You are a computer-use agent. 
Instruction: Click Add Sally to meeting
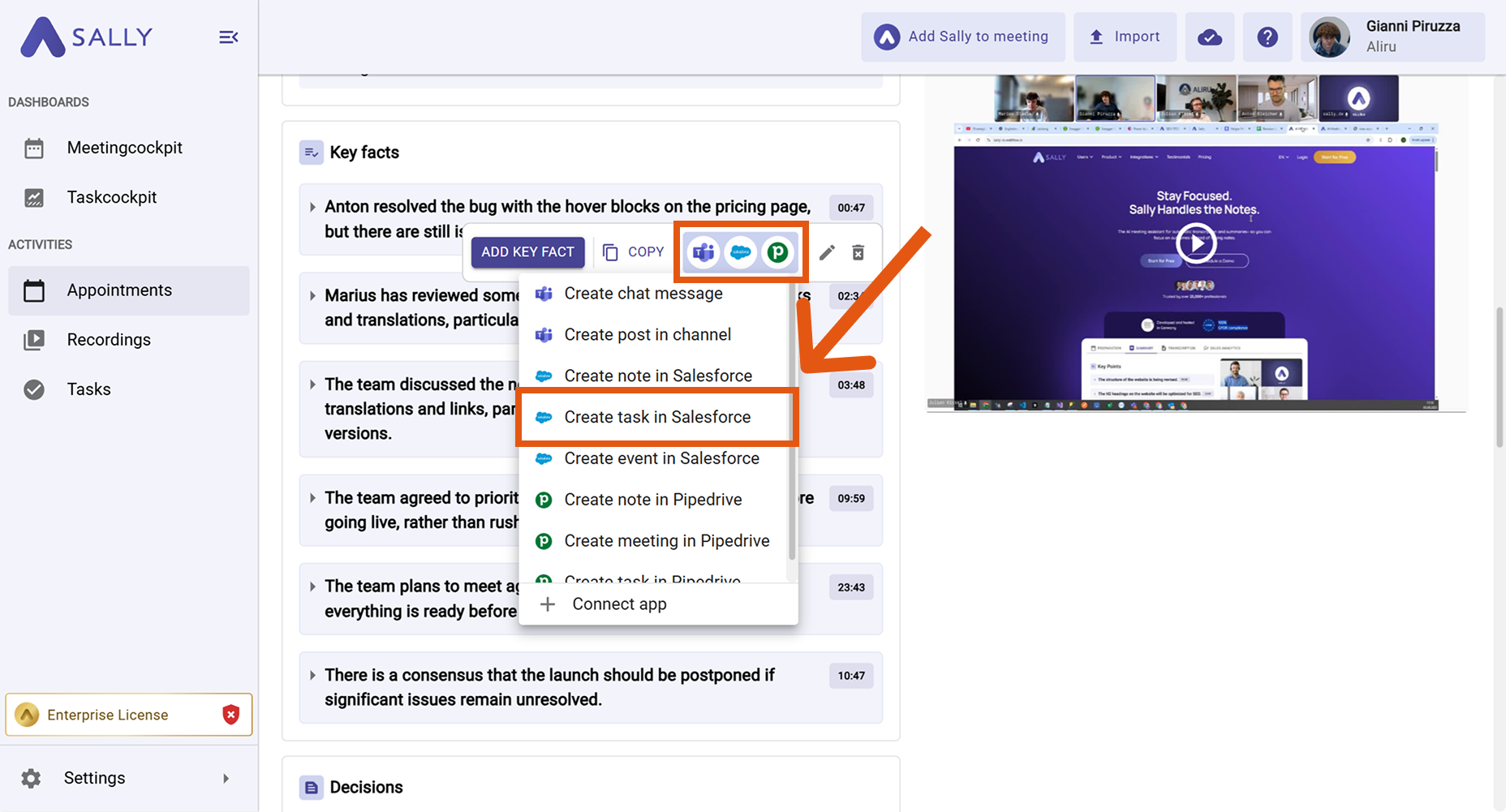pos(963,37)
